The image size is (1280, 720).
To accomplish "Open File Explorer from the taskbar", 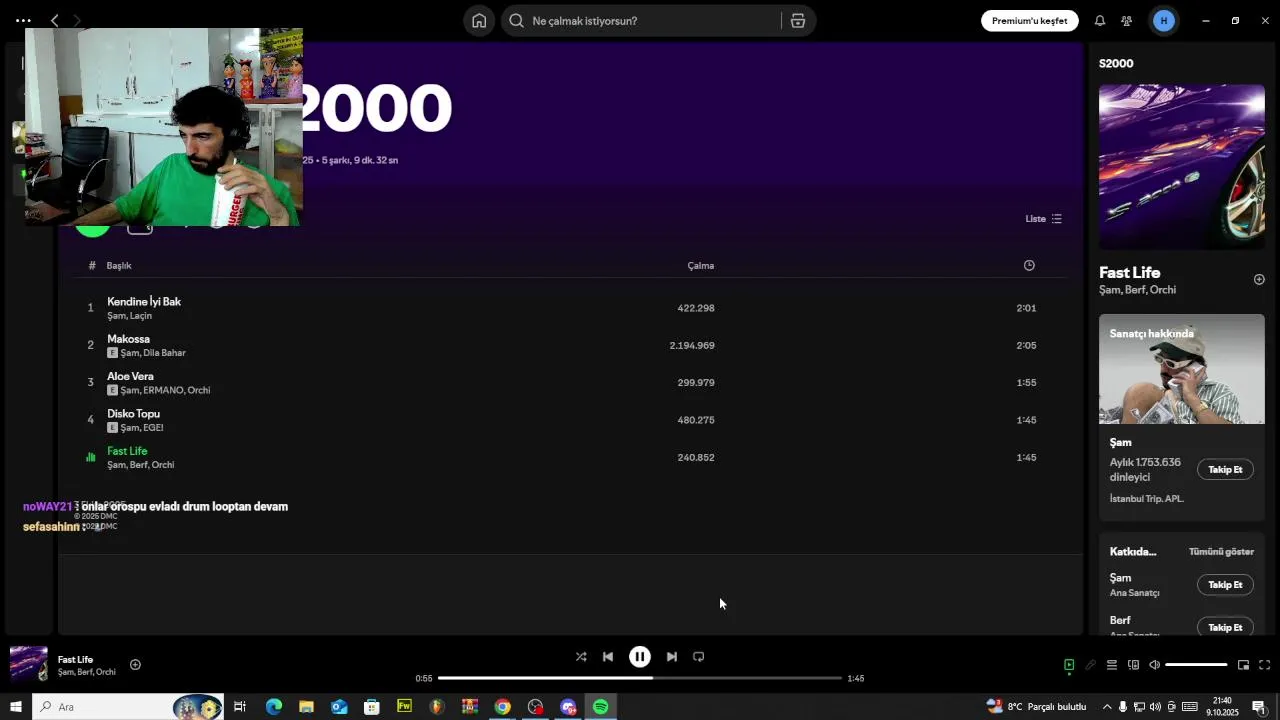I will pyautogui.click(x=307, y=707).
